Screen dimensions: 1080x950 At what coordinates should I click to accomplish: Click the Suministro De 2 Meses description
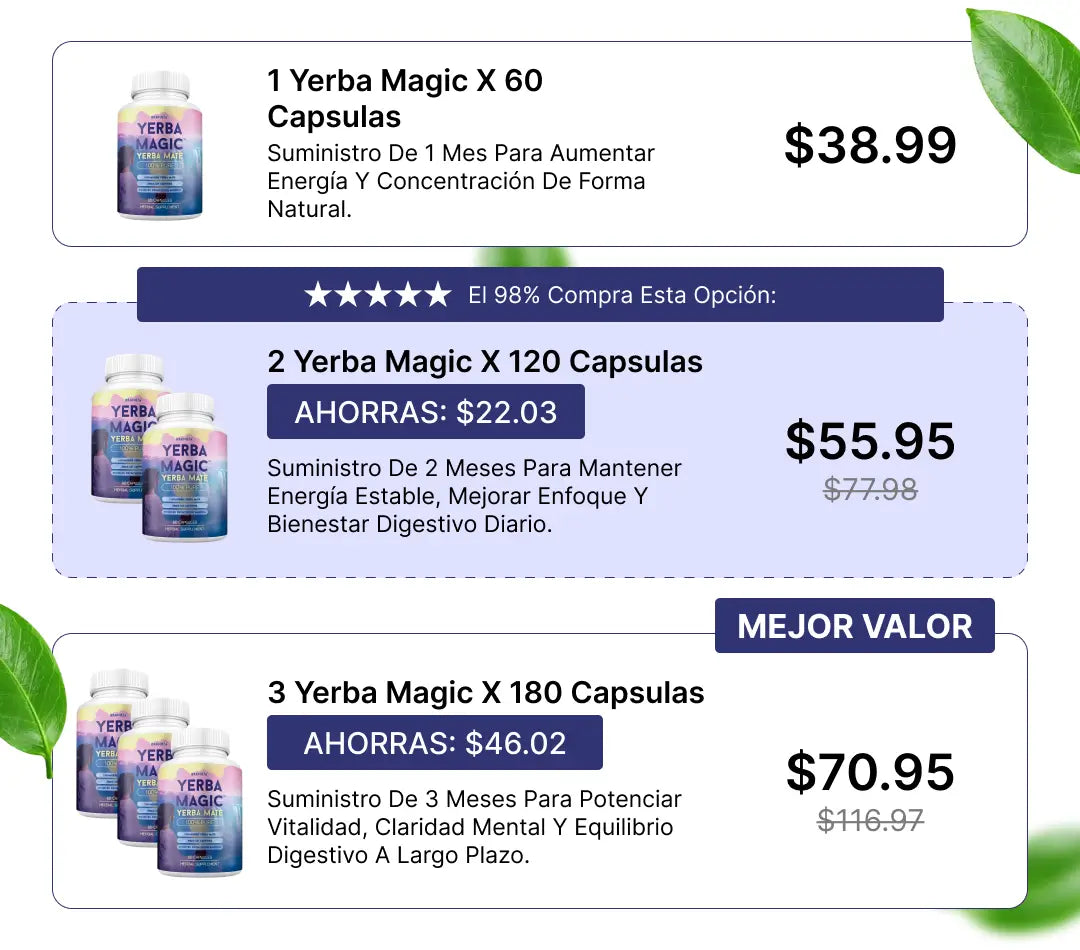coord(474,496)
